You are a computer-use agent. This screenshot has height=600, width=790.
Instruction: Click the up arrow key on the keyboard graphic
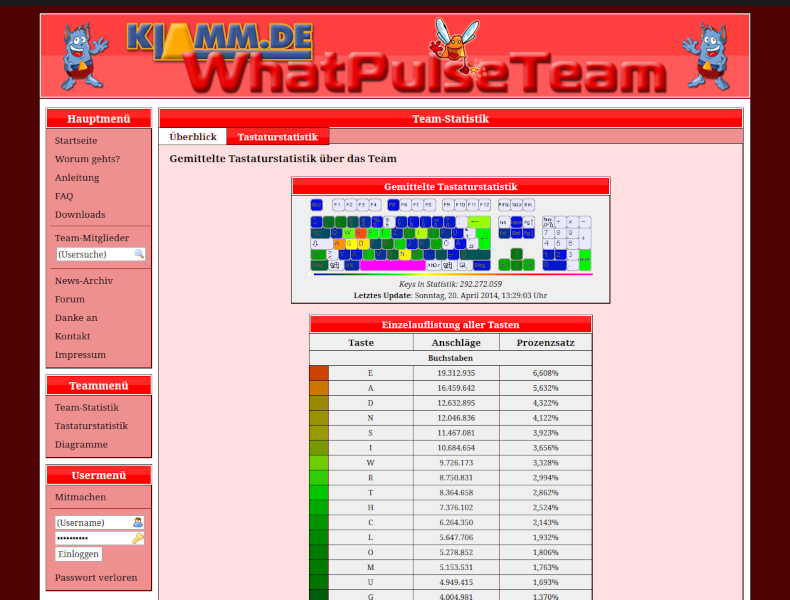click(x=516, y=253)
